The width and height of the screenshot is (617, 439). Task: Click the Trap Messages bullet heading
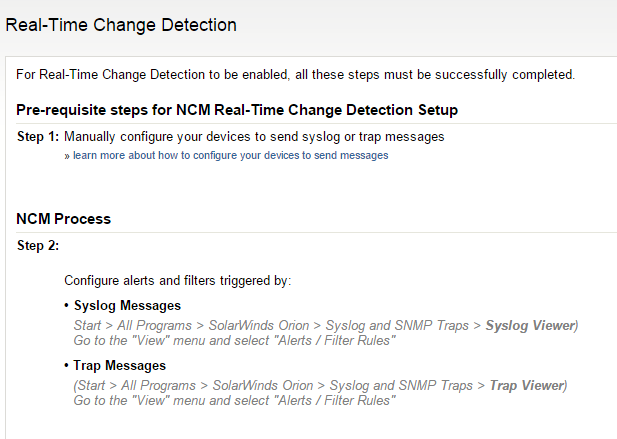tap(120, 365)
